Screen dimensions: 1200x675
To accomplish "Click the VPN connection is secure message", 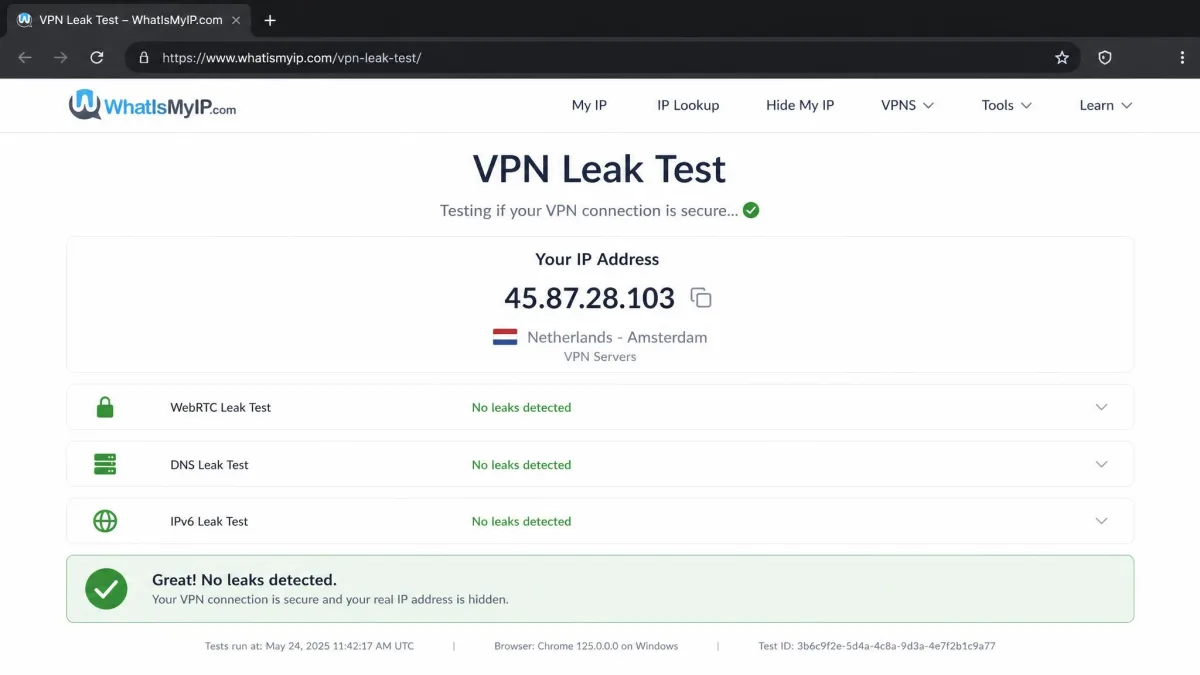I will (330, 600).
